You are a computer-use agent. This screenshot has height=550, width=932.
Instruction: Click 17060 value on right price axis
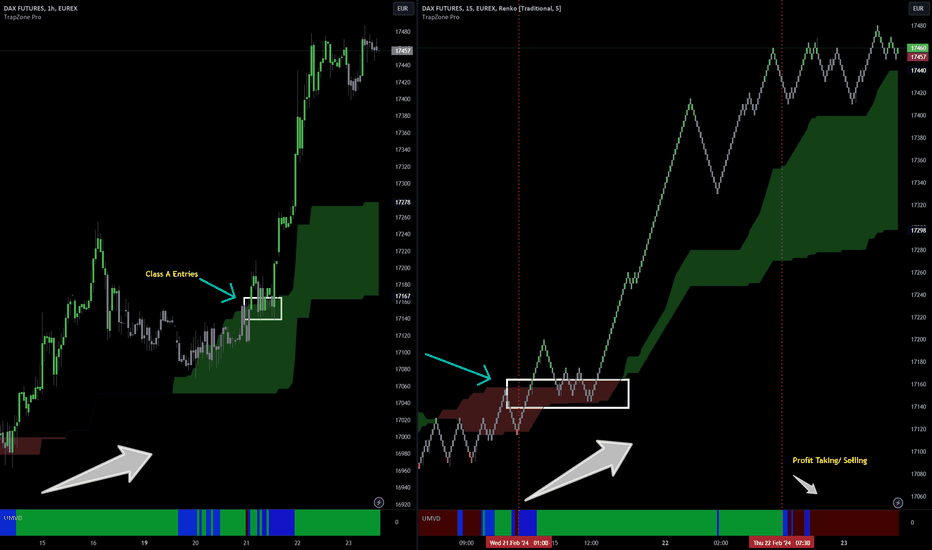point(918,496)
